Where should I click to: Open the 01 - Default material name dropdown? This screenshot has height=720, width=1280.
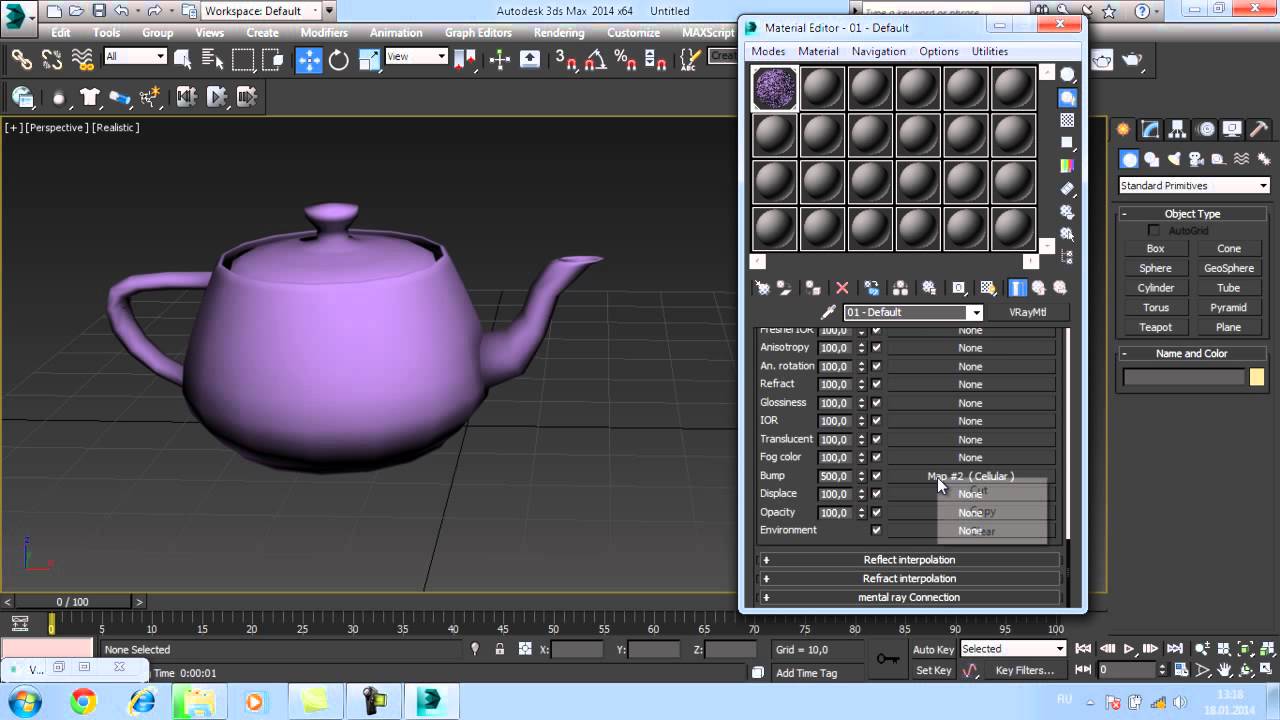[913, 312]
